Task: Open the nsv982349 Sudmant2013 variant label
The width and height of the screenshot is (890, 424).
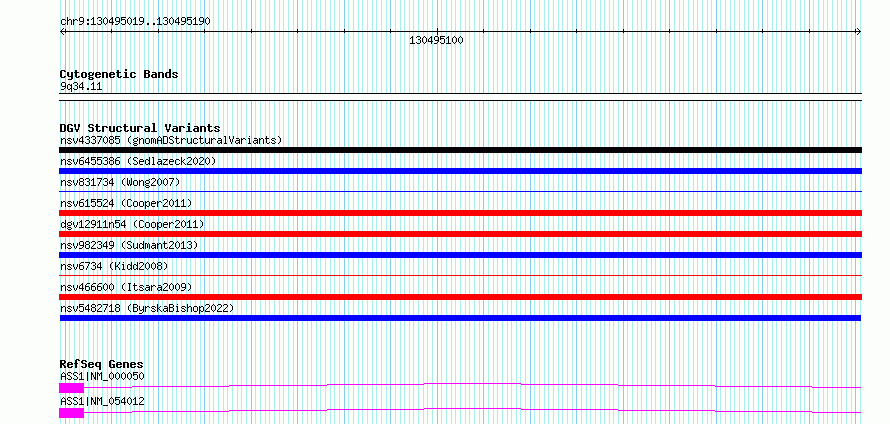Action: coord(129,245)
